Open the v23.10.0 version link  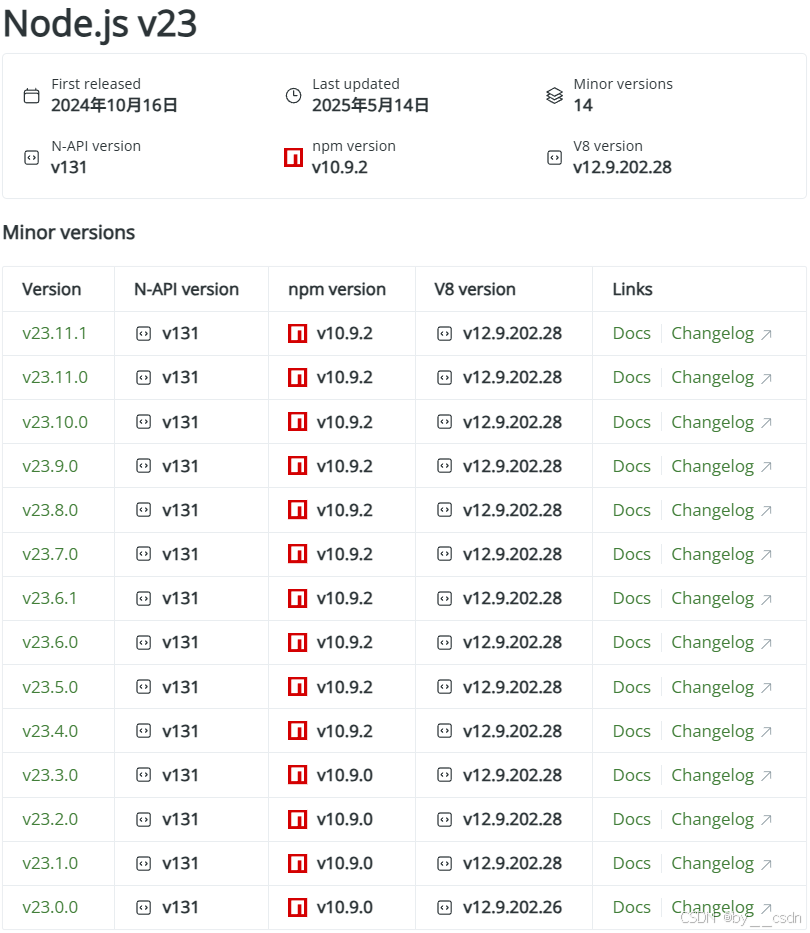click(x=55, y=422)
